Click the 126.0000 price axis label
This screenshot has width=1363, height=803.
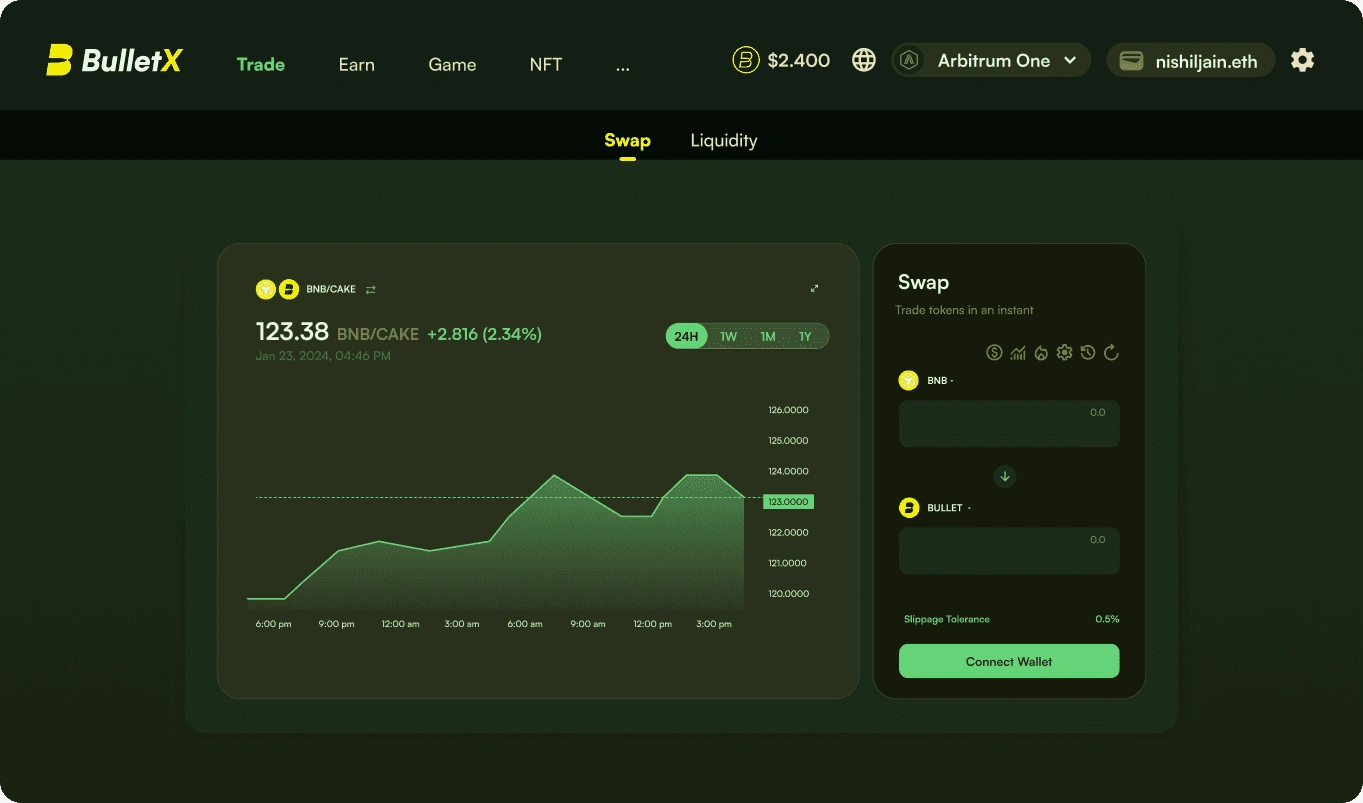pos(788,410)
